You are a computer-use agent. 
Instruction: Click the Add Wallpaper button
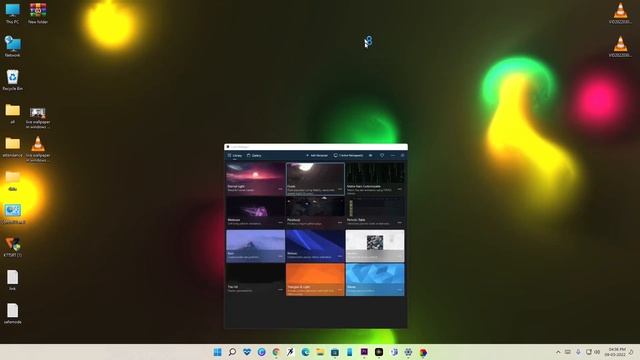317,156
